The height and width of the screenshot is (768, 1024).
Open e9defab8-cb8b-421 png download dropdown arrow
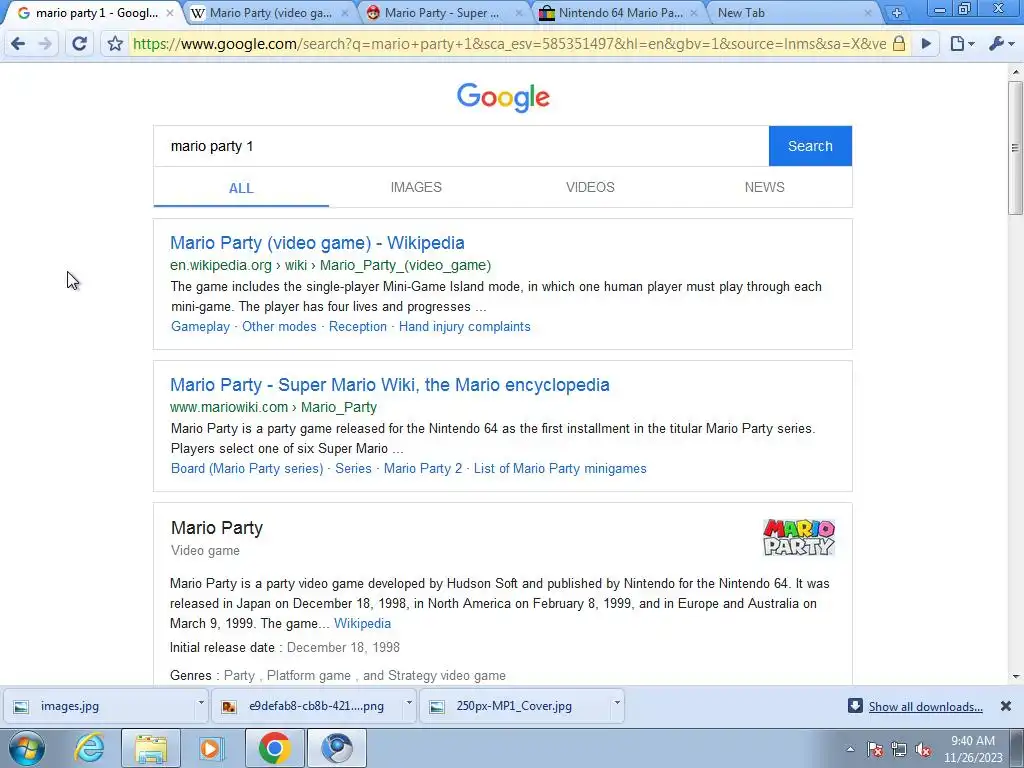pos(409,703)
